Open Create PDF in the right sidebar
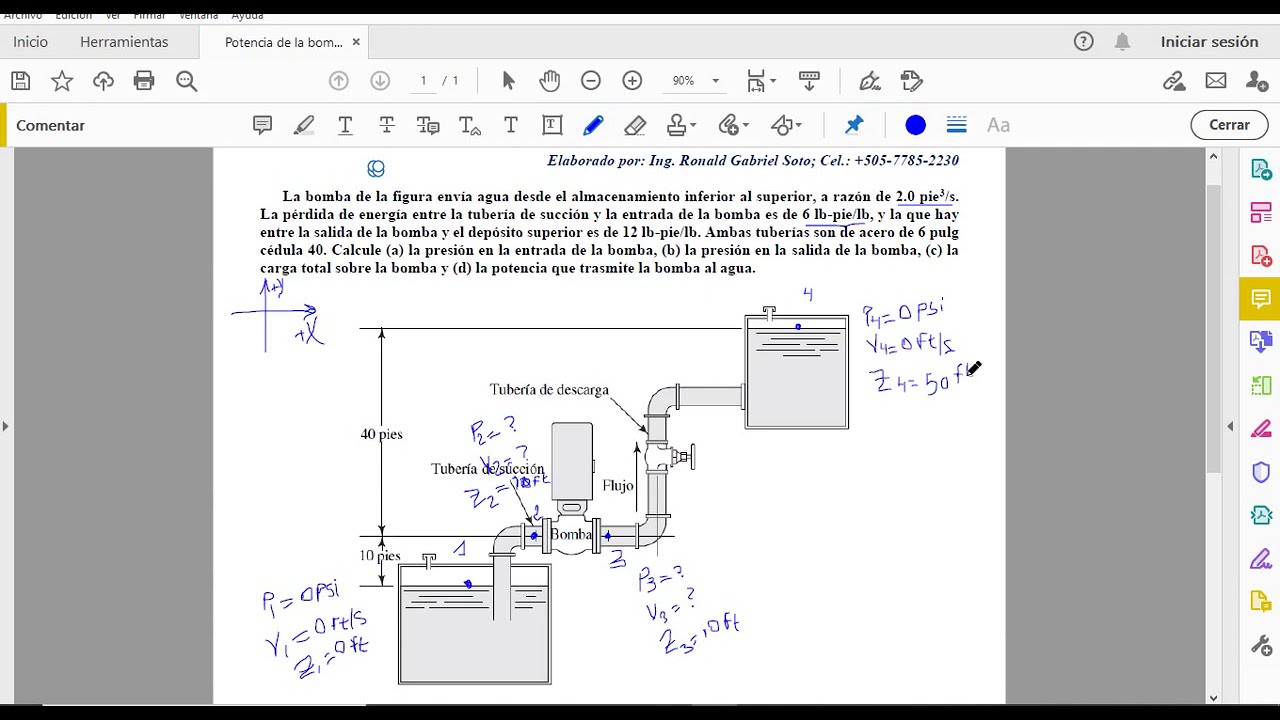 1261,256
